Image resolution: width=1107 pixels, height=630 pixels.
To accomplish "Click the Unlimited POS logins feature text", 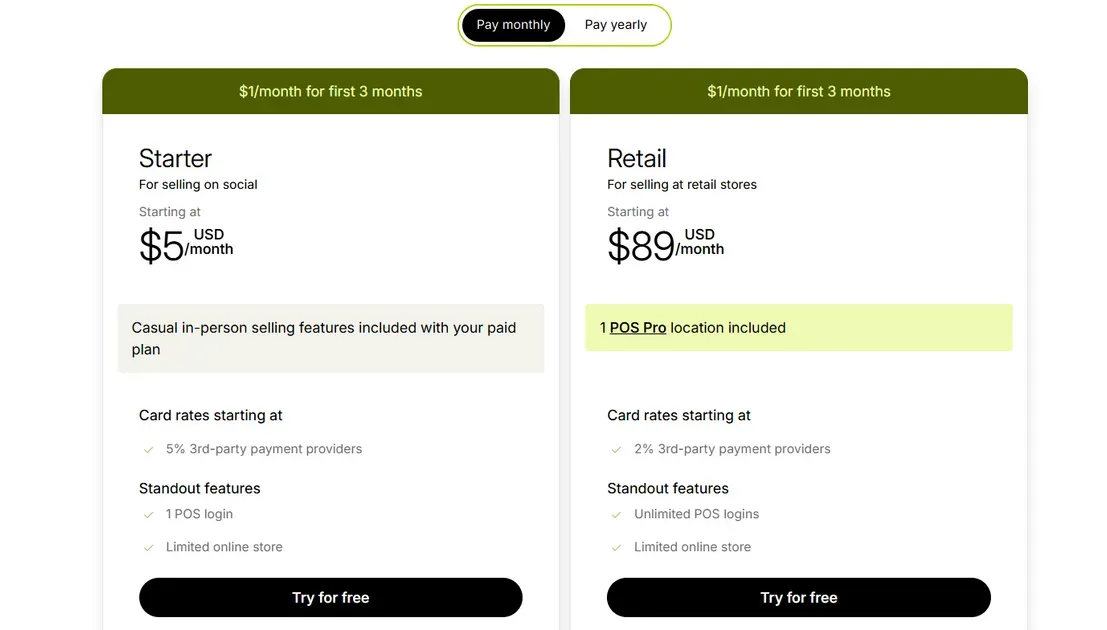I will point(696,514).
